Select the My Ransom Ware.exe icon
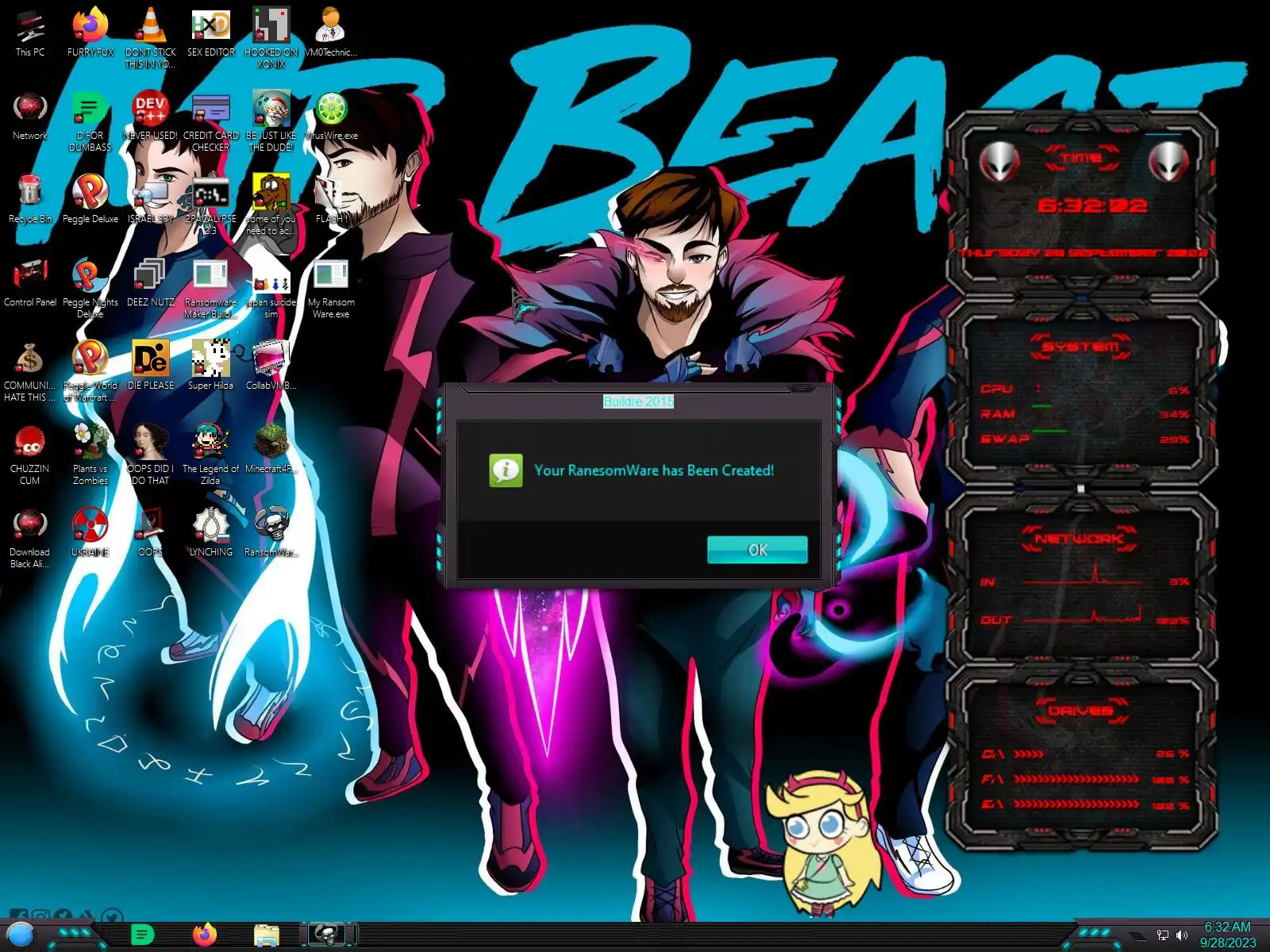Screen dimensions: 1270x952 pos(331,288)
